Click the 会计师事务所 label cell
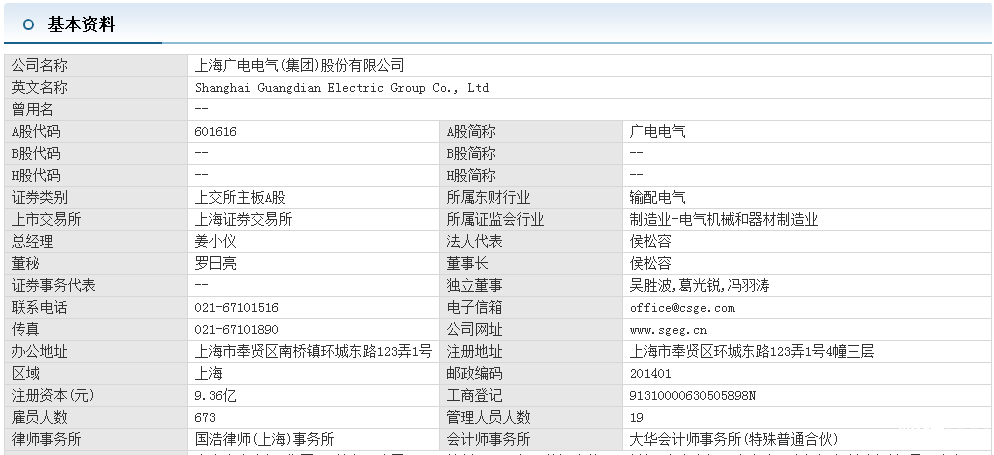This screenshot has width=994, height=455. (x=531, y=440)
